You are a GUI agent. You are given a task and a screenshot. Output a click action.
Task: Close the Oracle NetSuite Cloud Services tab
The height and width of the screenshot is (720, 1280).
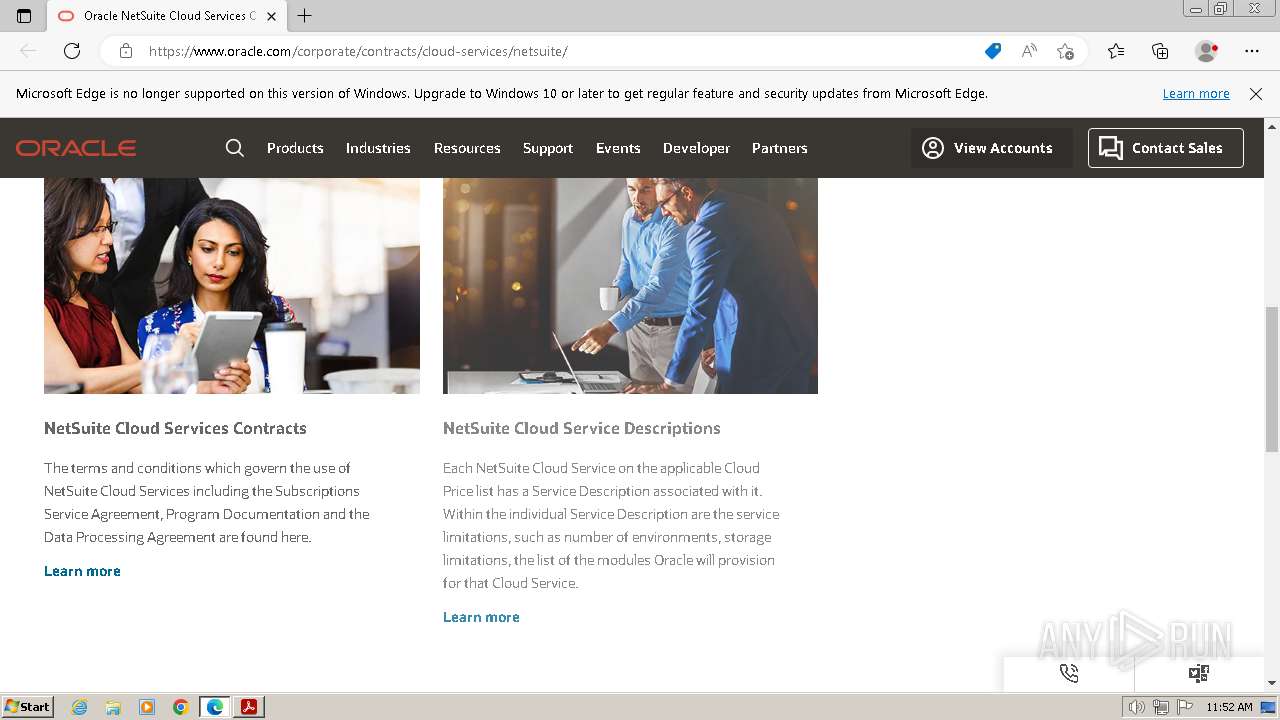[271, 16]
